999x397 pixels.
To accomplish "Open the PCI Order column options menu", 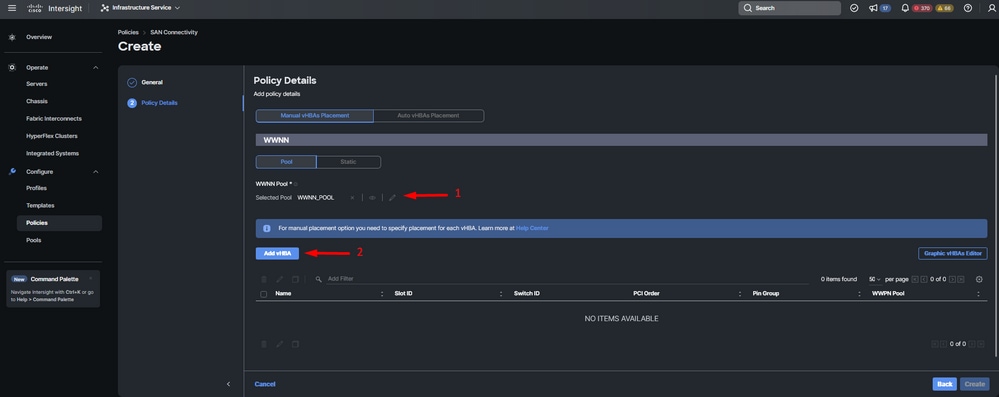I will pos(740,294).
